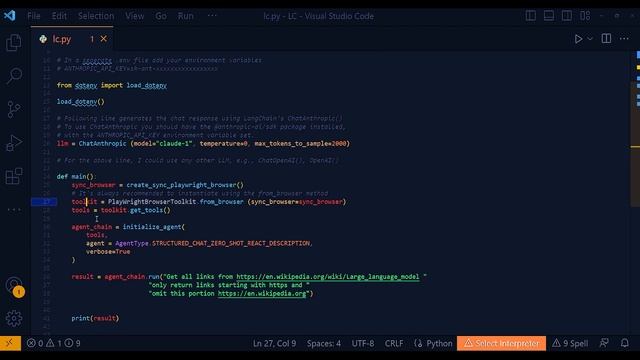
Task: Show more menu items ellipsis in menu bar
Action: coord(212,16)
